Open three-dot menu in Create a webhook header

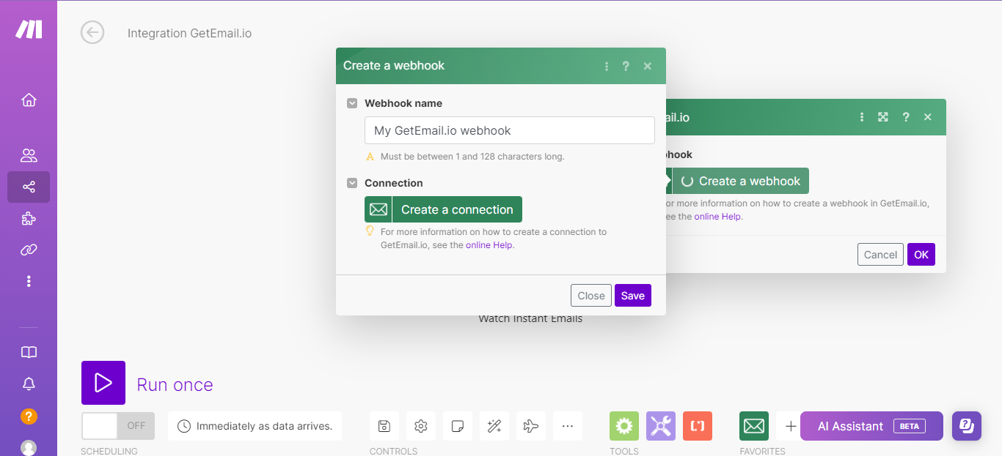pos(606,66)
